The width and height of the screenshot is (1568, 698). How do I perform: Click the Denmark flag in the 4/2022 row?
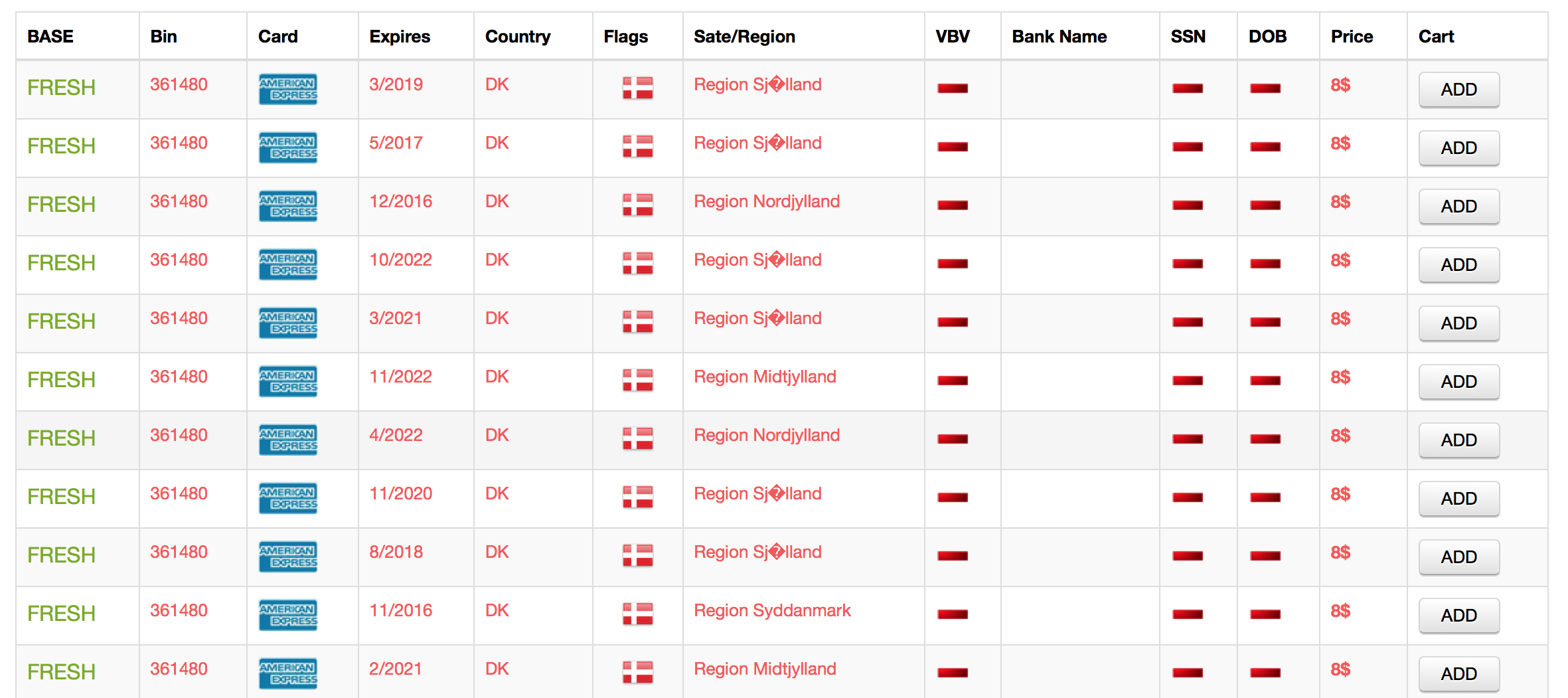point(637,438)
